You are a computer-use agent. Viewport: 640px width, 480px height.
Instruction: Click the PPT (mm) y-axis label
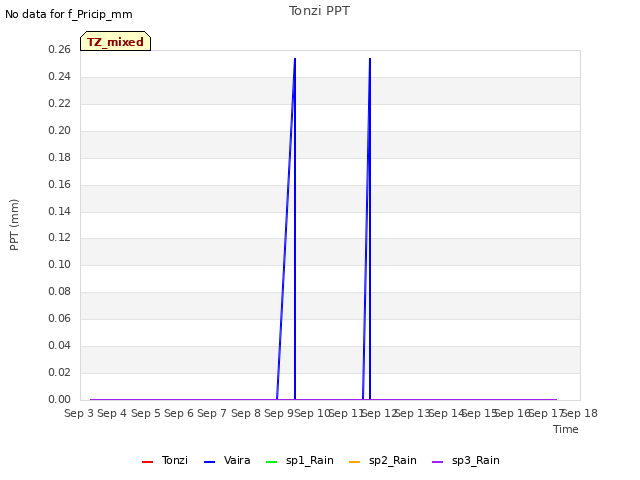pos(14,224)
